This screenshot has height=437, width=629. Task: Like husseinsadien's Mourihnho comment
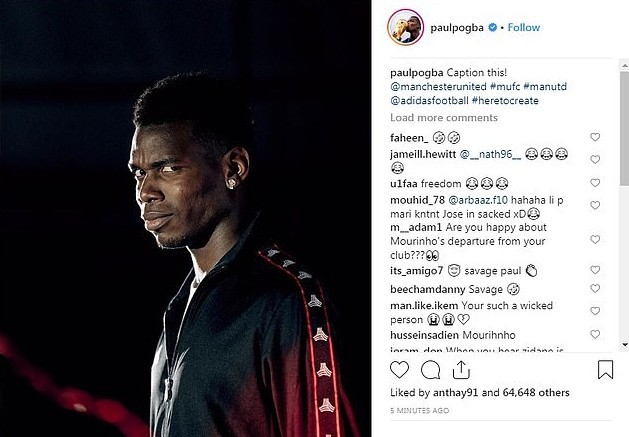tap(595, 334)
